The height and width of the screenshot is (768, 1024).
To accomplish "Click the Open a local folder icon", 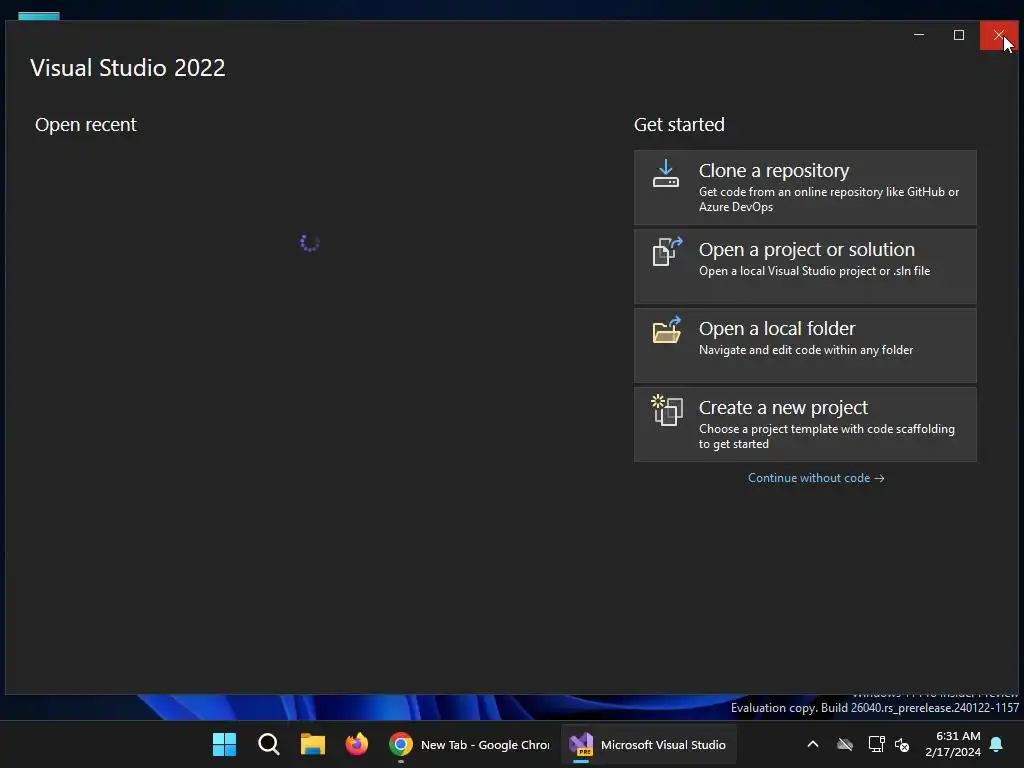I will [x=667, y=330].
